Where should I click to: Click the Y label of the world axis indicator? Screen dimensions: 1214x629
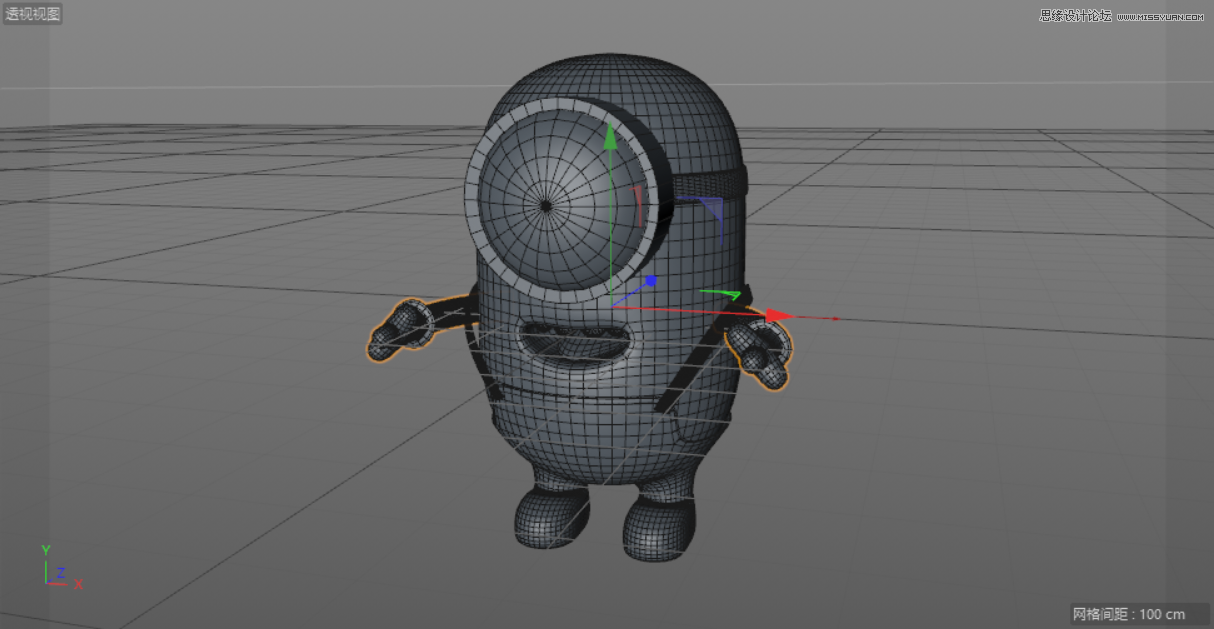tap(44, 549)
